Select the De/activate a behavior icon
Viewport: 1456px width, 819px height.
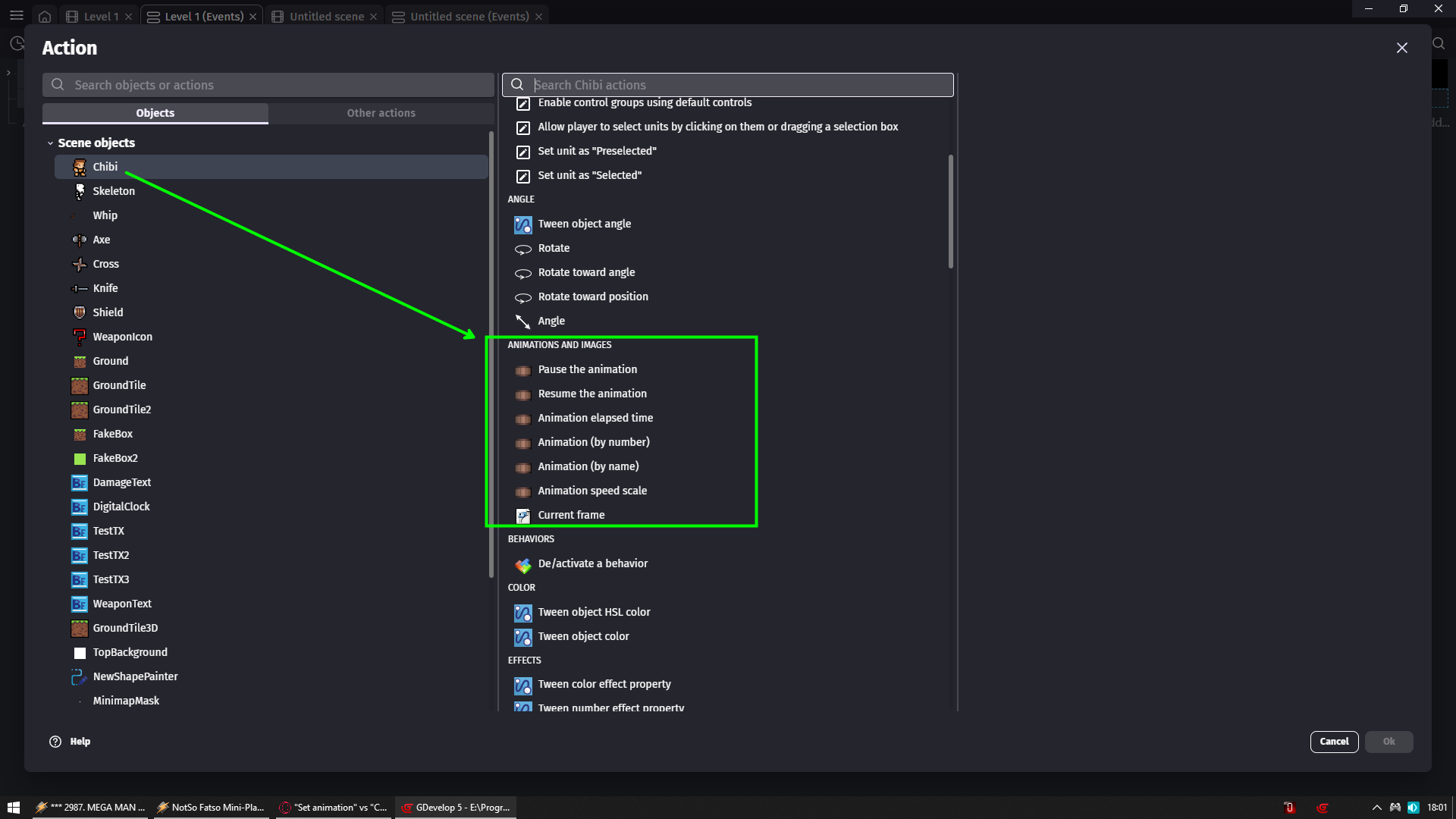click(x=522, y=565)
